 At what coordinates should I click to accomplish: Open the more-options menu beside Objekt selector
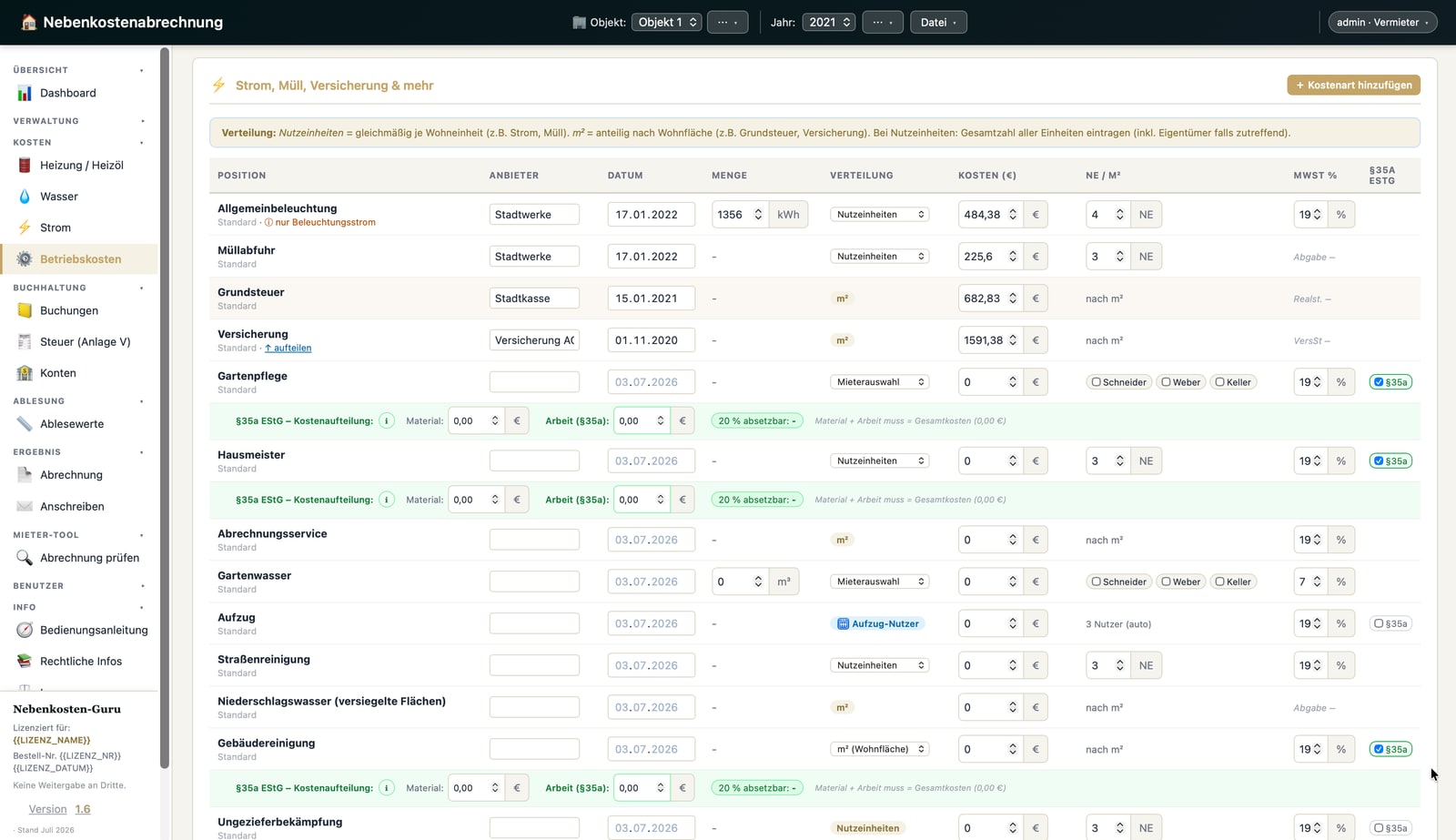click(727, 22)
